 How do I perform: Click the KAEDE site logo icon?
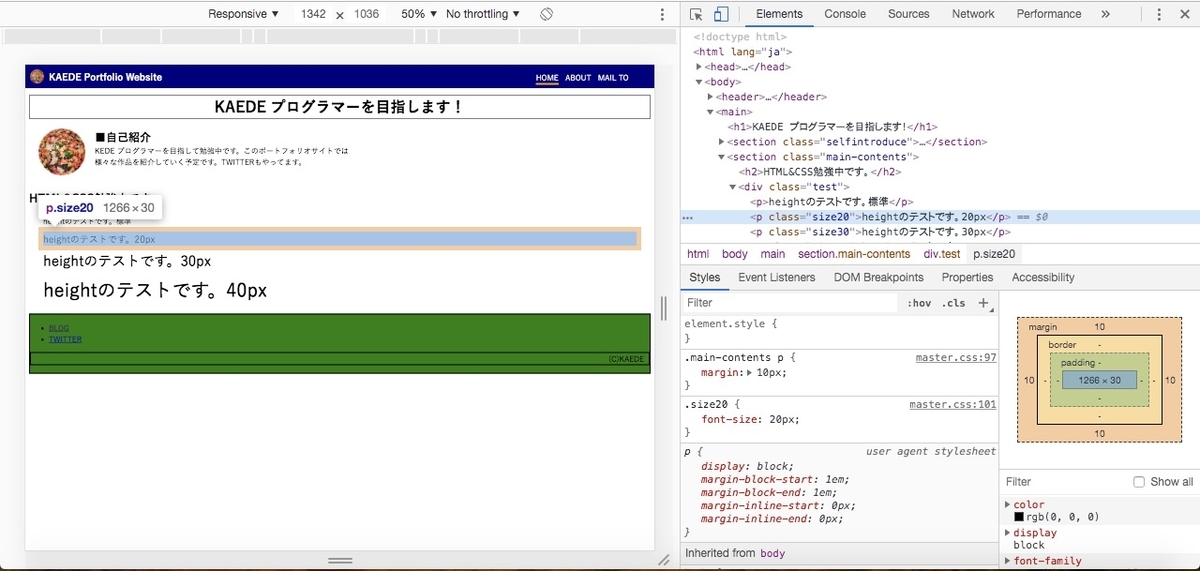coord(37,77)
